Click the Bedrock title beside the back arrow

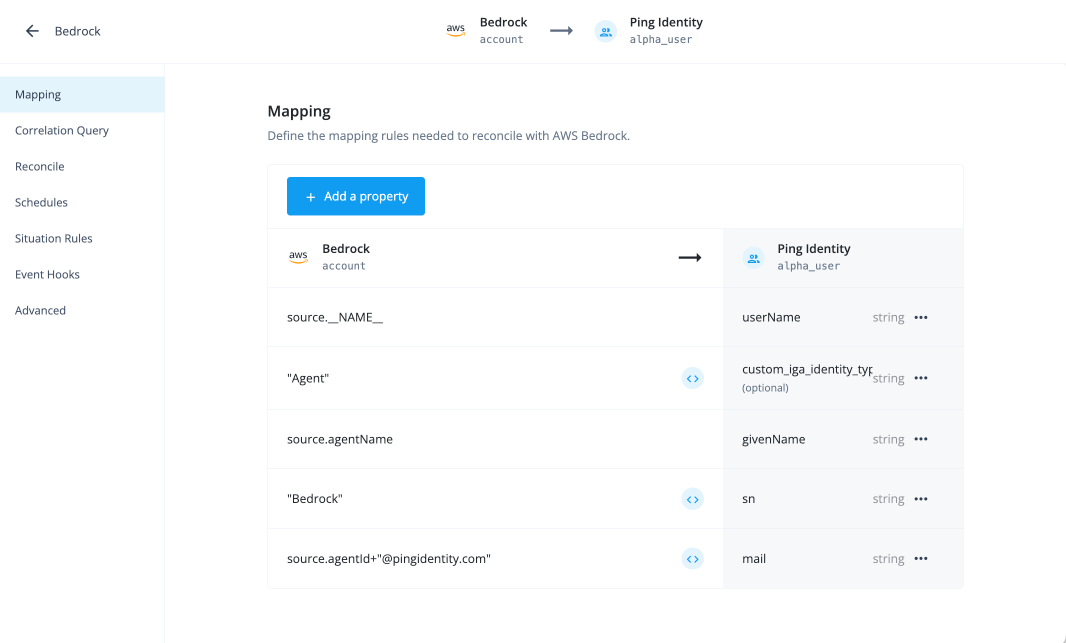coord(78,31)
